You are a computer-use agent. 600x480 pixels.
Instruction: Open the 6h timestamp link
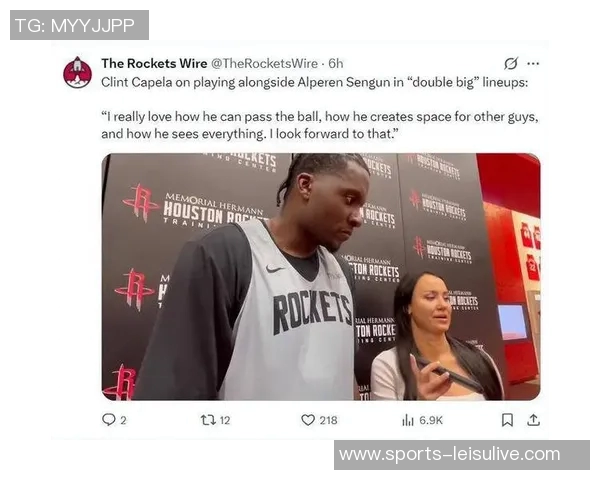click(336, 64)
